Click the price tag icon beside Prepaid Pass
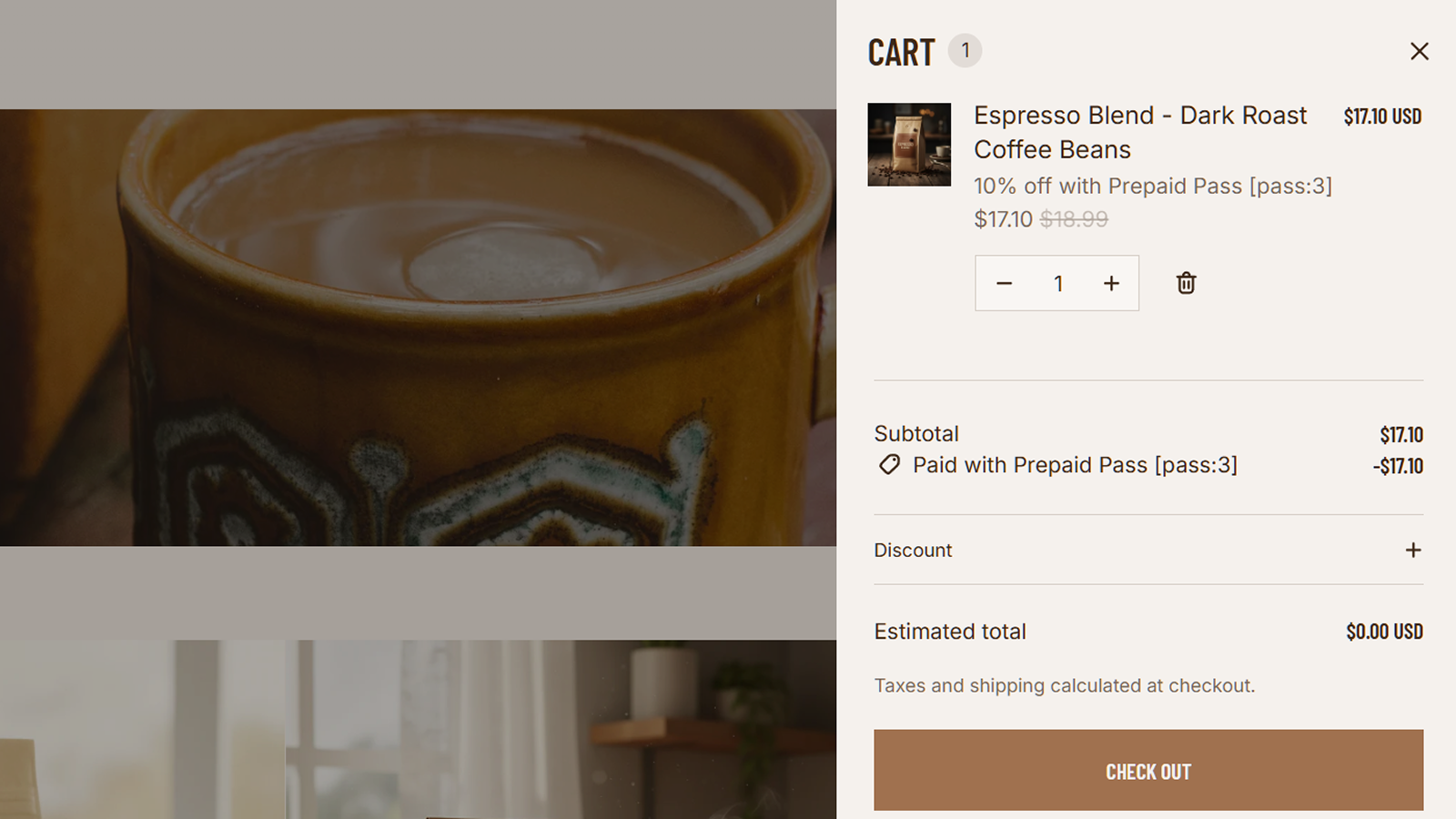 coord(889,465)
